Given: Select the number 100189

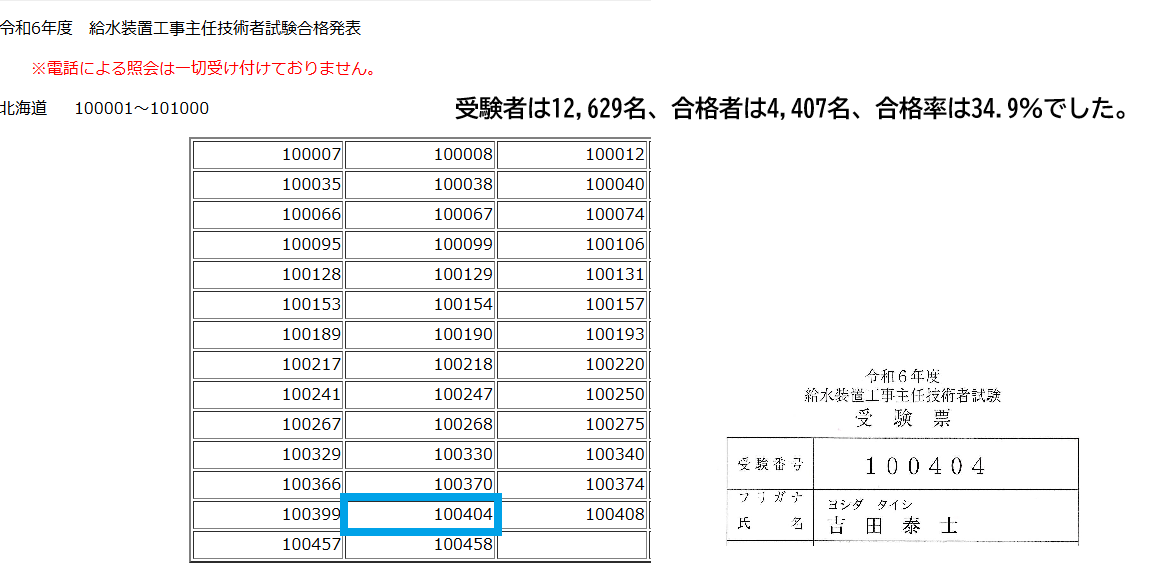Looking at the screenshot, I should pyautogui.click(x=312, y=335).
